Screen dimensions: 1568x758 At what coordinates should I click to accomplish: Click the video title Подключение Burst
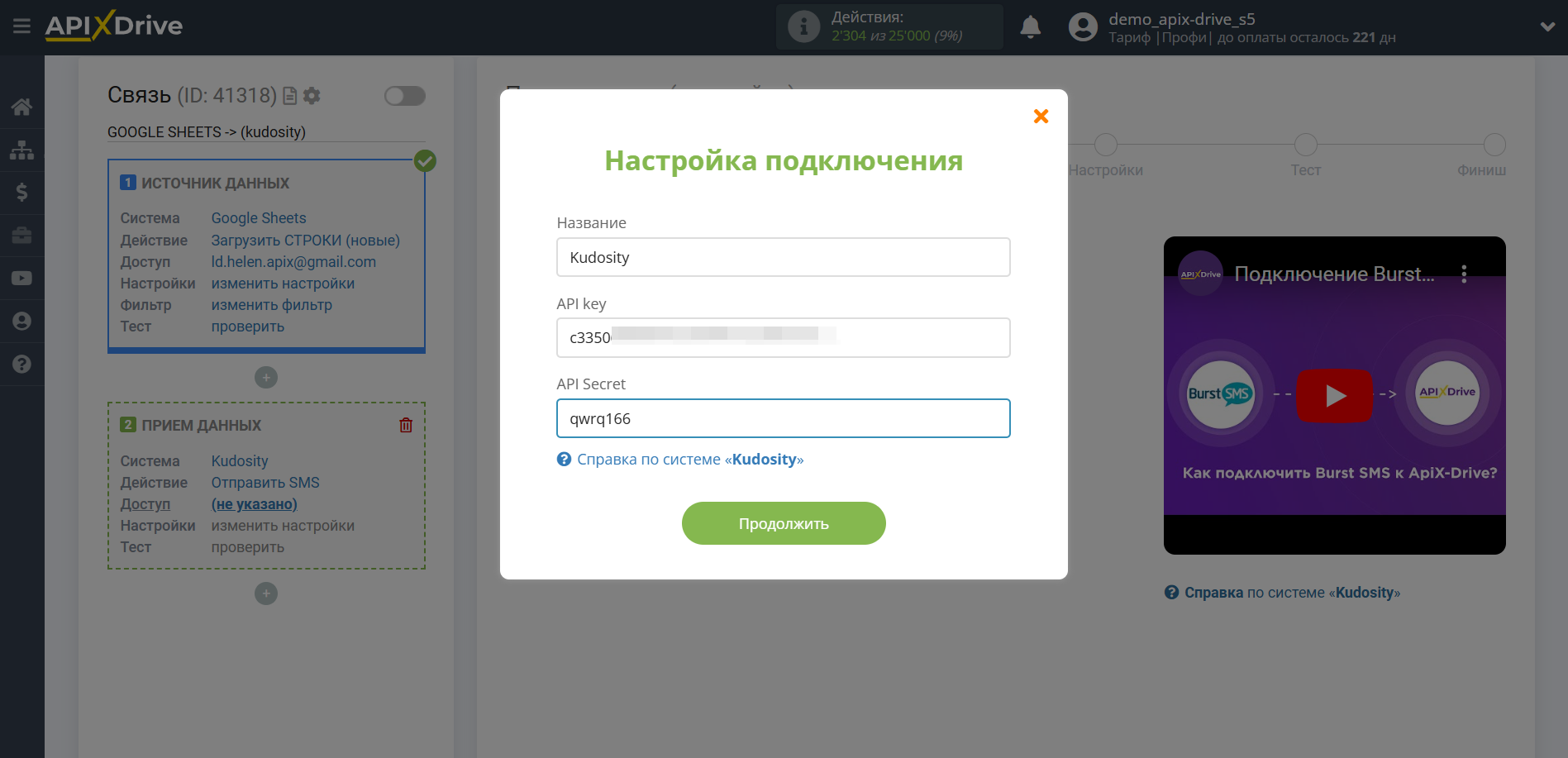pos(1334,274)
